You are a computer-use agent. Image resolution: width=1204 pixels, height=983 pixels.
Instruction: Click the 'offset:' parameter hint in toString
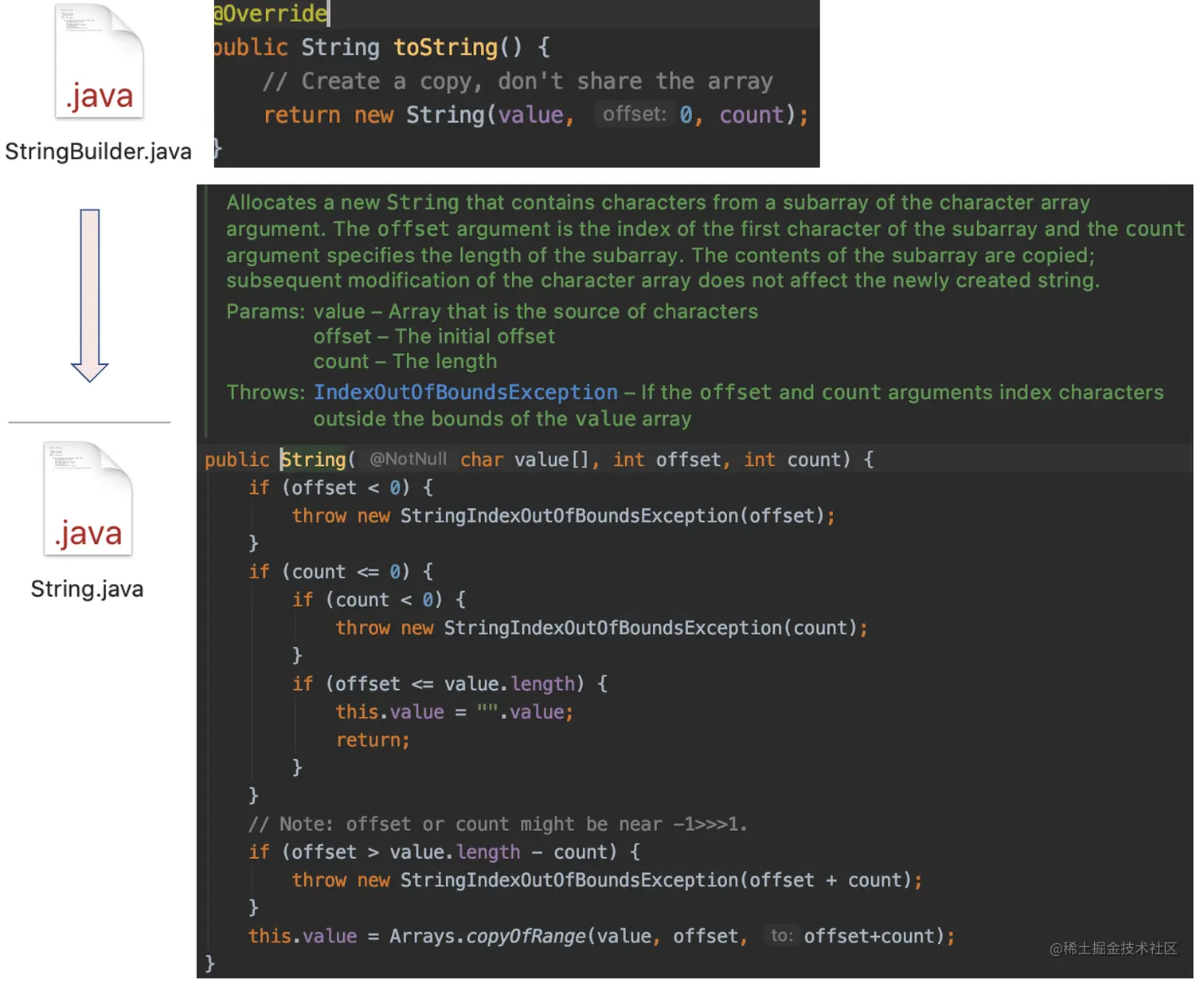coord(634,115)
